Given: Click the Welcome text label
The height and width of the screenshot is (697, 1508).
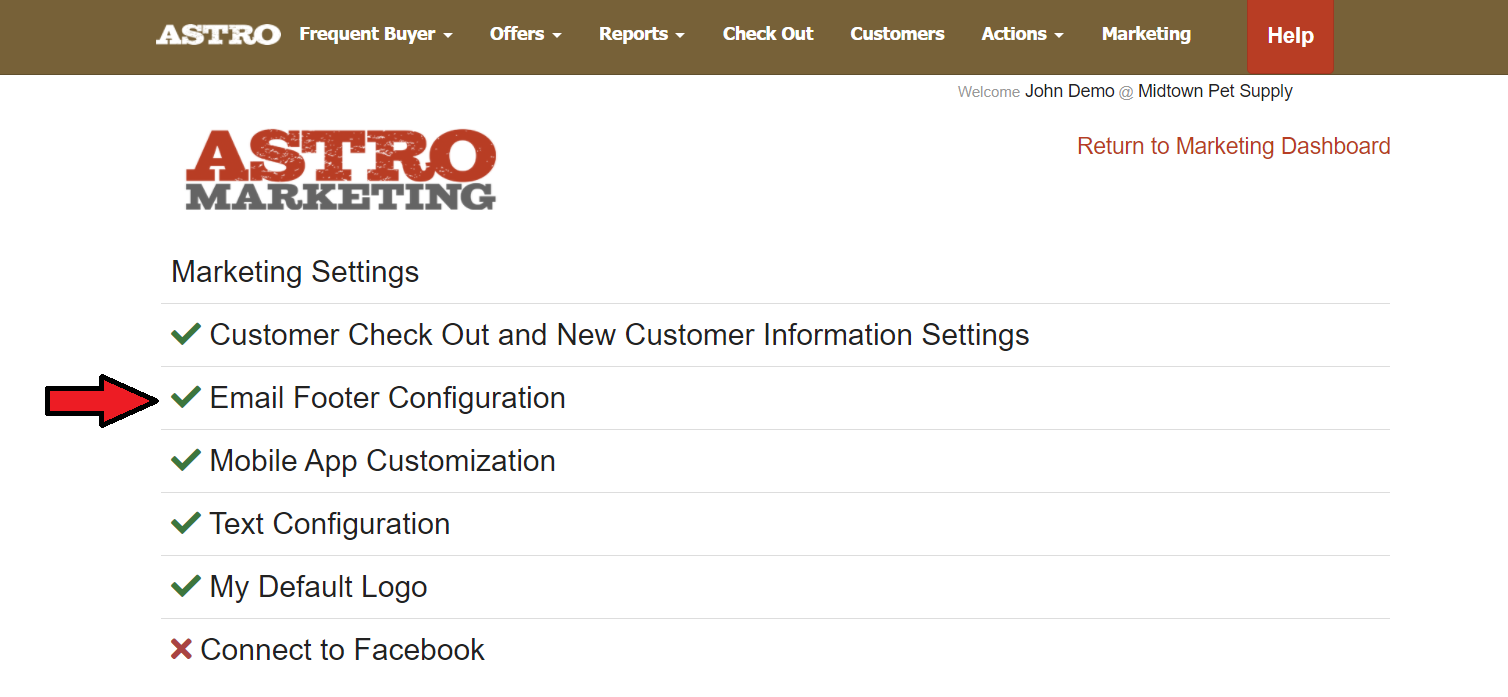Looking at the screenshot, I should tap(989, 92).
